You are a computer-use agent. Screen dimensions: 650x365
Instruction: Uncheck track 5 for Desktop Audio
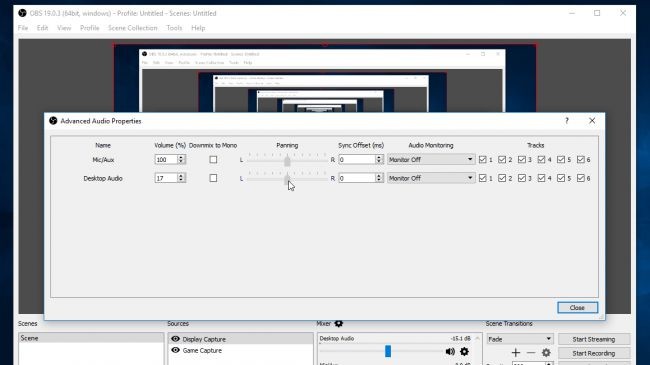561,178
